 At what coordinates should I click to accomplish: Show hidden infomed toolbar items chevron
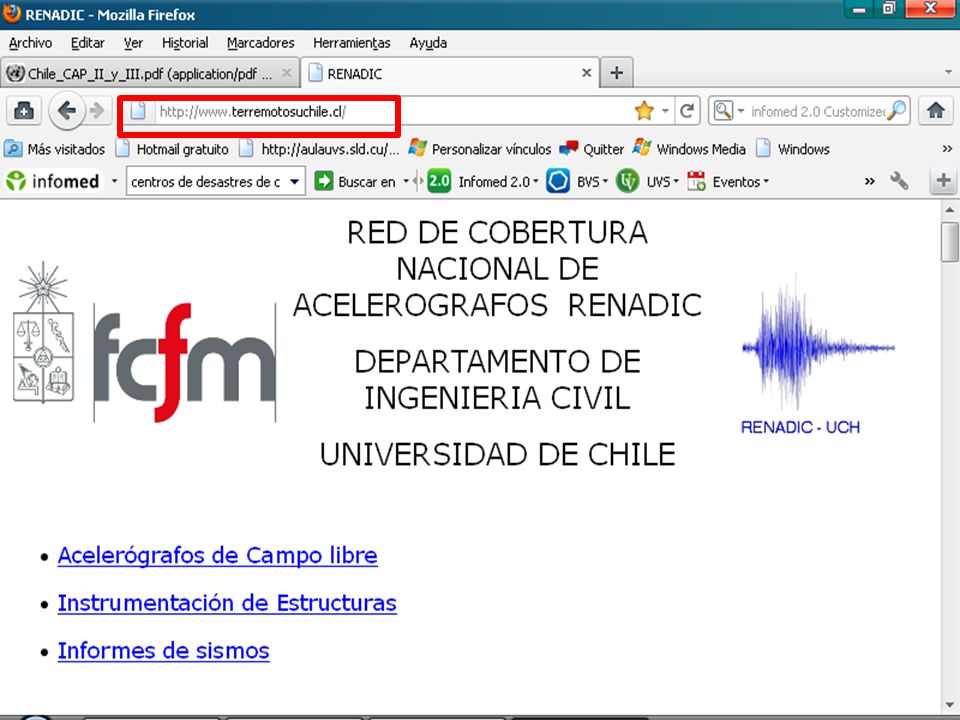(869, 181)
